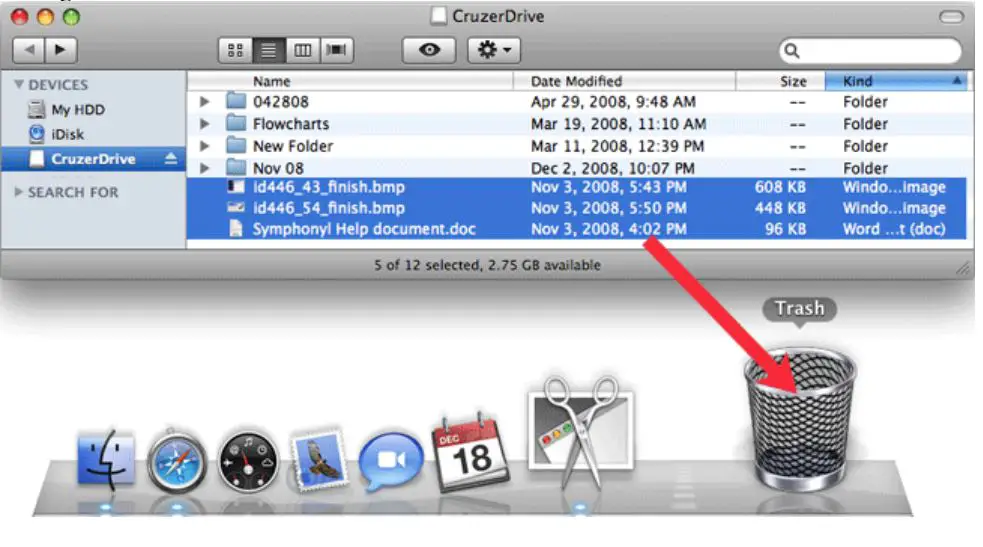
Task: Select My HDD in sidebar
Action: click(66, 110)
